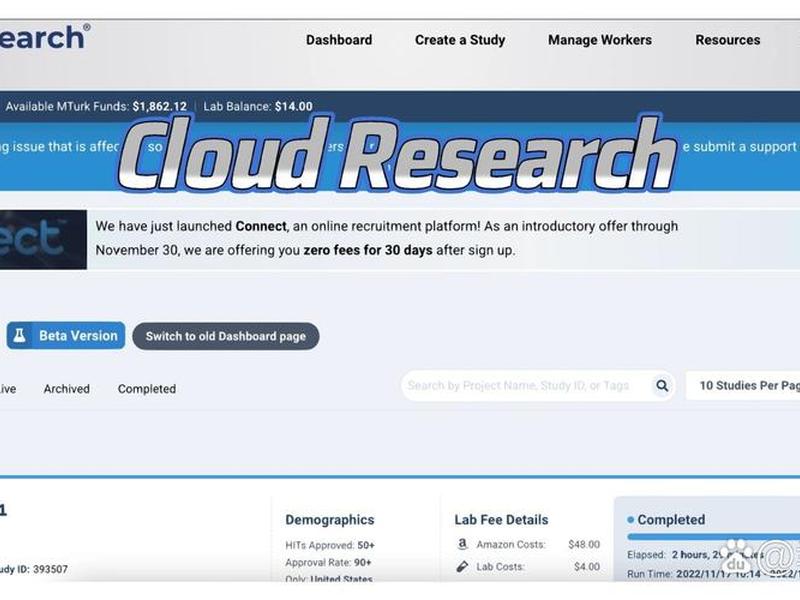
Task: Select the Completed tab
Action: (x=147, y=389)
